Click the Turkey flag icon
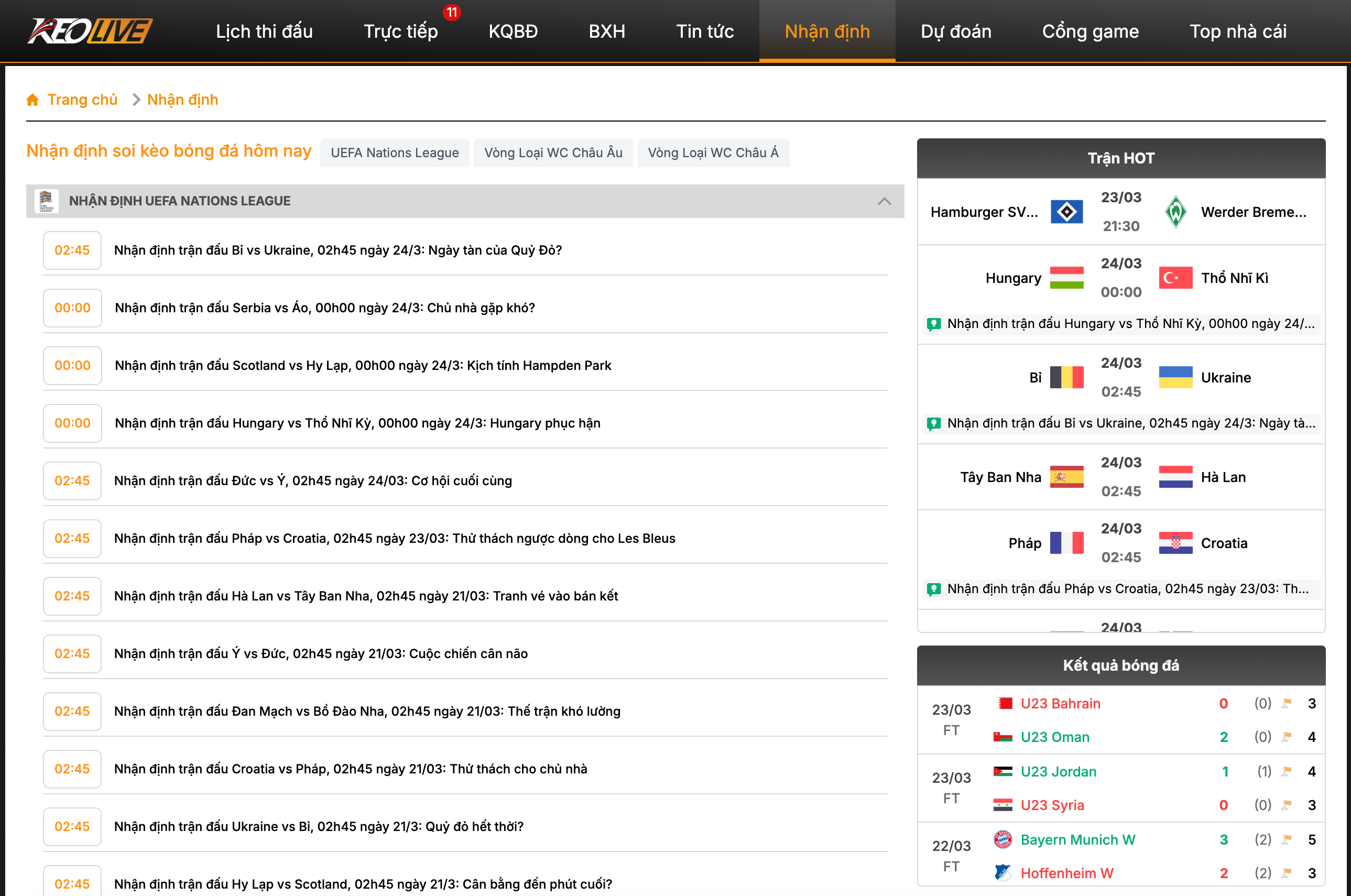Screen dimensions: 1351x896 click(x=1175, y=278)
